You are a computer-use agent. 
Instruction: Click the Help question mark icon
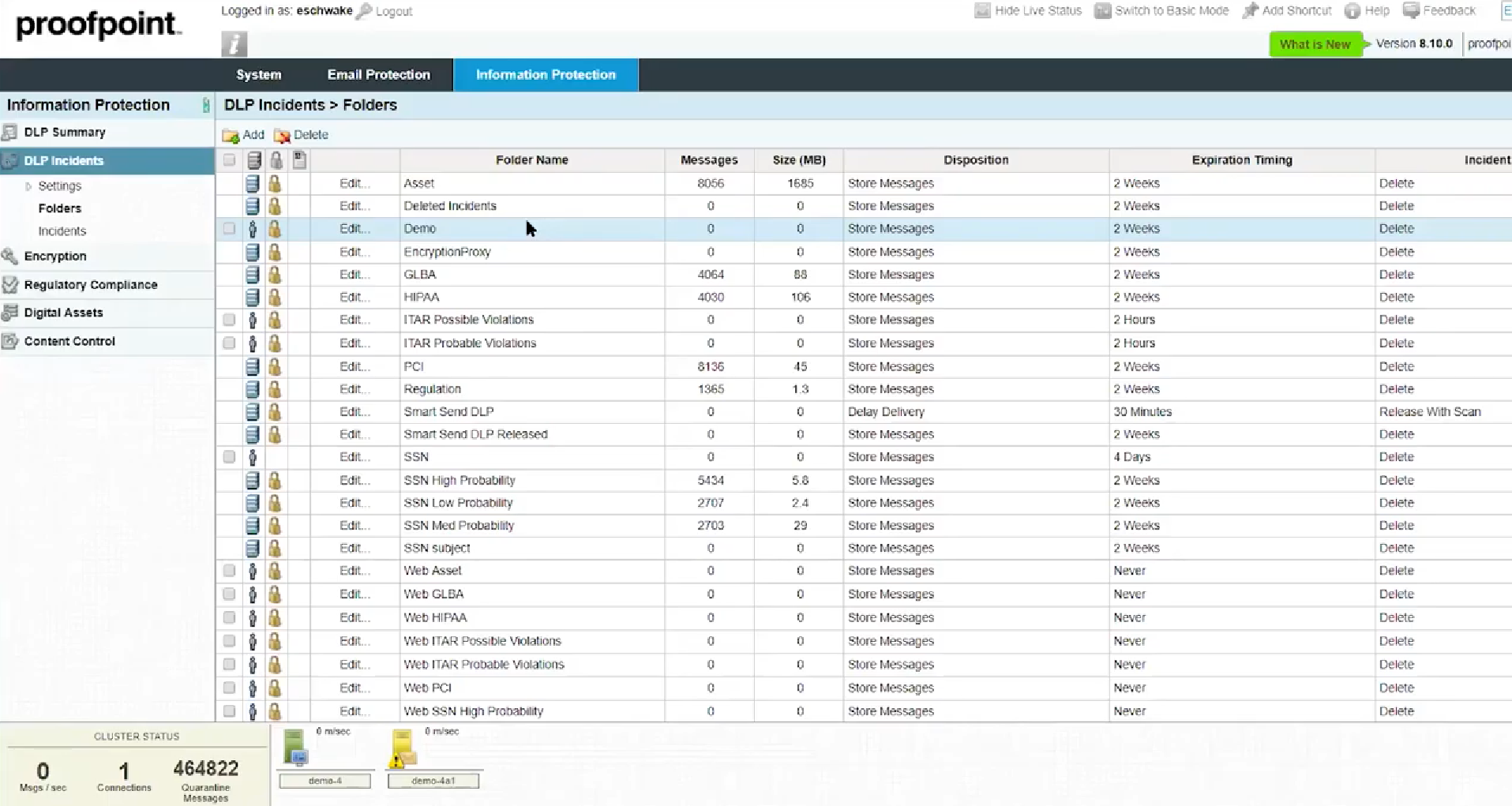tap(1353, 11)
